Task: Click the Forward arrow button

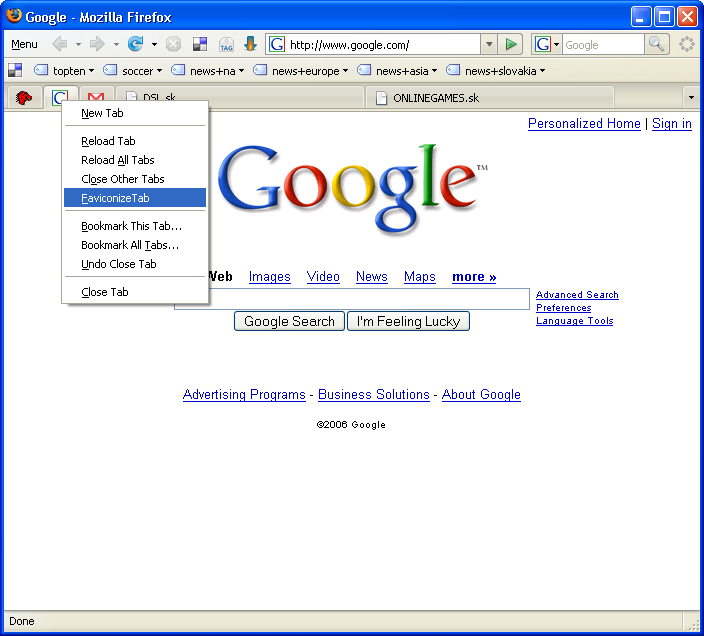Action: pos(97,44)
